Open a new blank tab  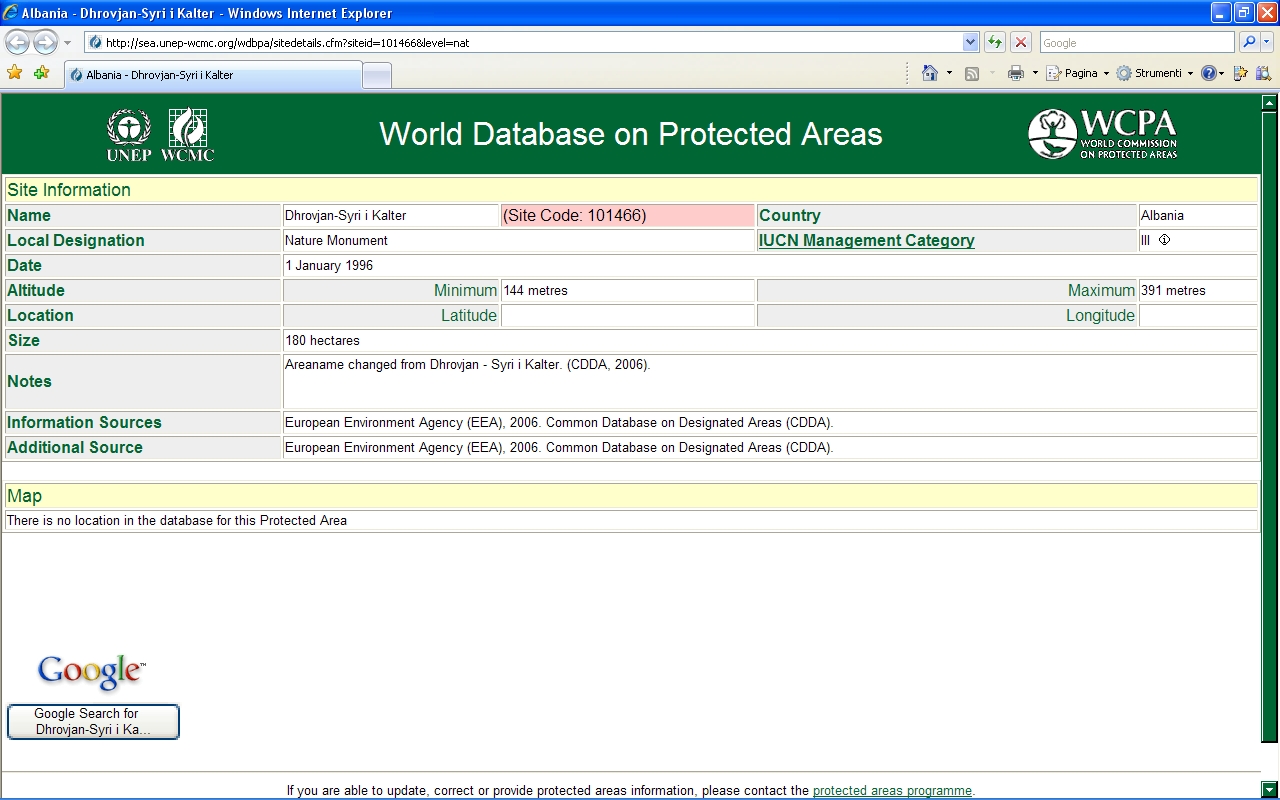tap(376, 75)
